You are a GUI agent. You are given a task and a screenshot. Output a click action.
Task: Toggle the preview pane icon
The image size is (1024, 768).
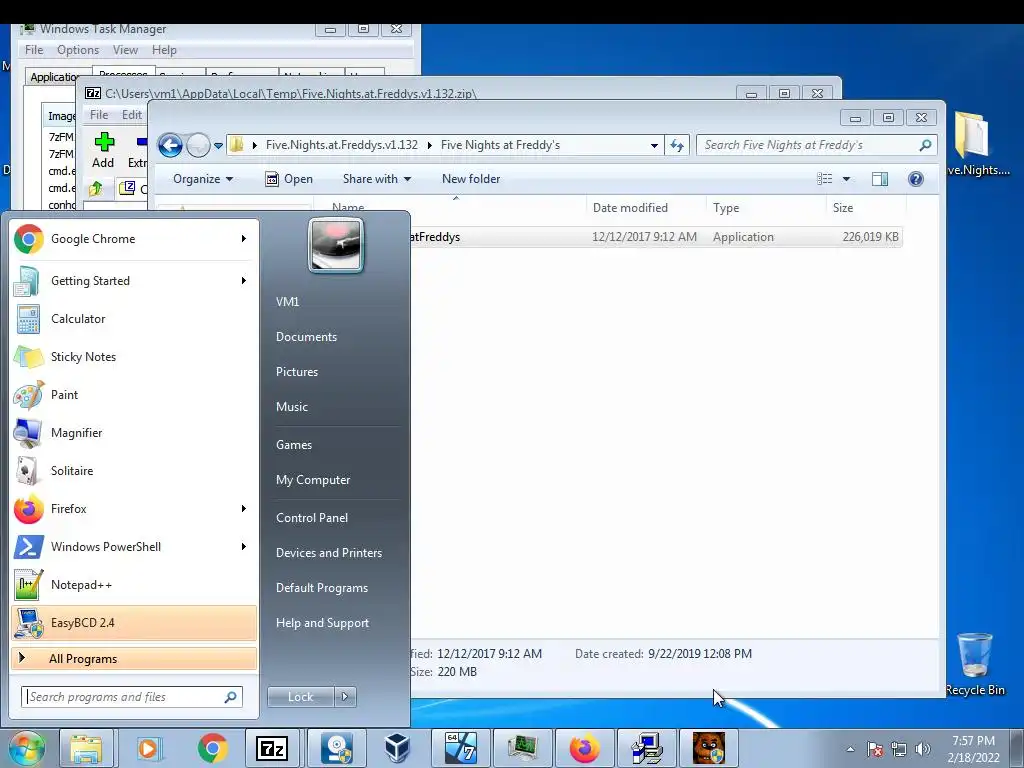(880, 179)
